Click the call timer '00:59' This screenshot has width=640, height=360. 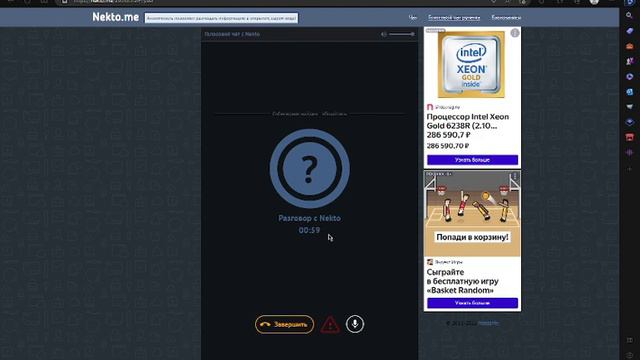[309, 230]
